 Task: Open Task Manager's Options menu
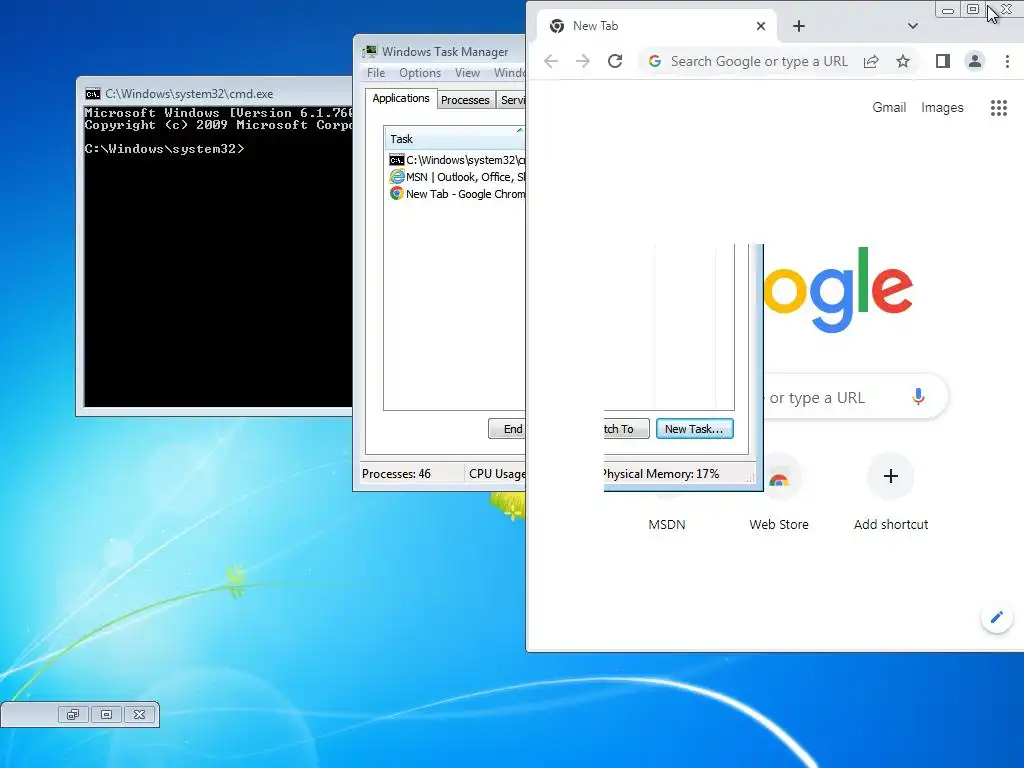420,73
